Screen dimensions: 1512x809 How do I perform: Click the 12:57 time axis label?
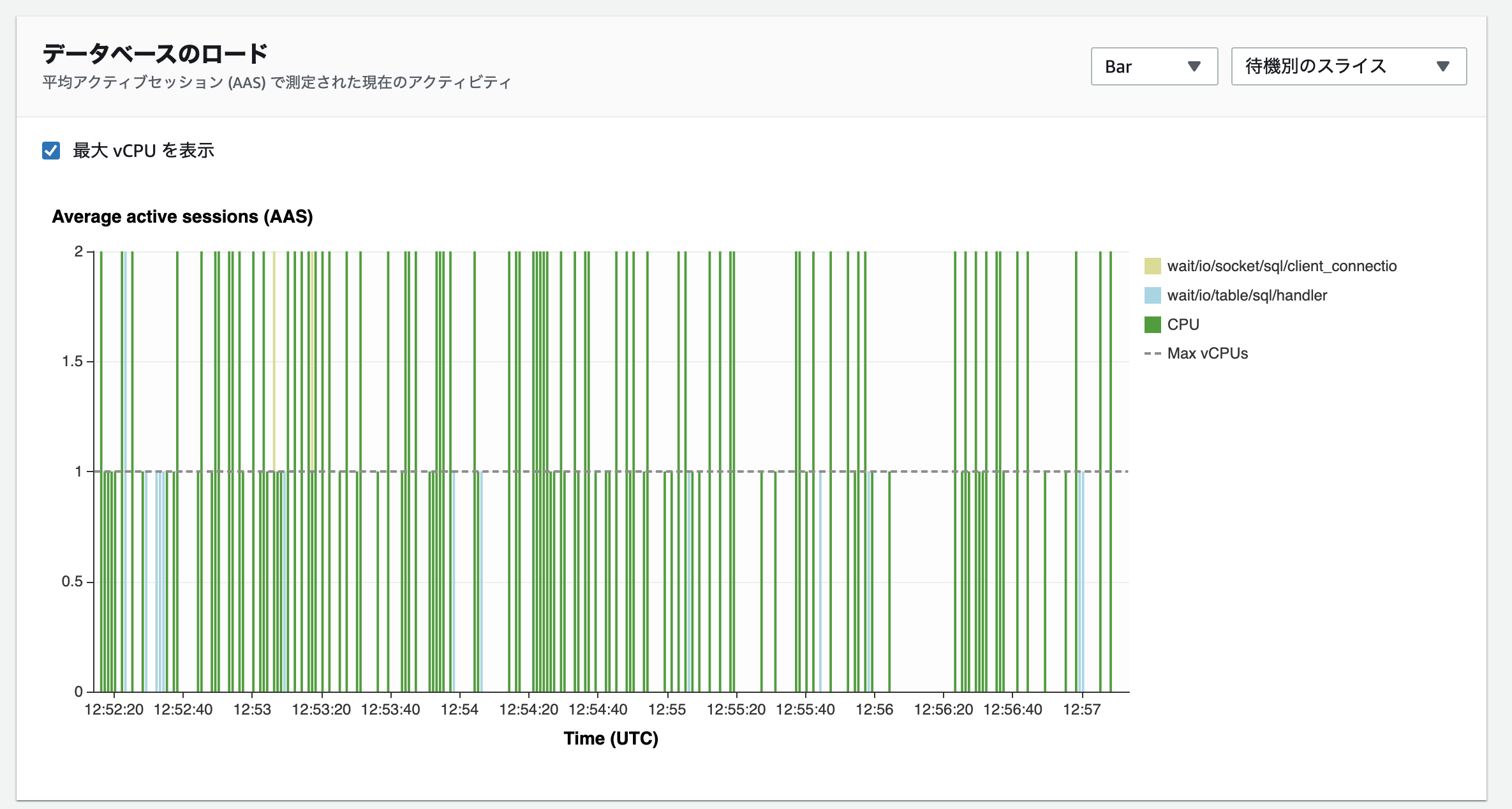pyautogui.click(x=1081, y=709)
